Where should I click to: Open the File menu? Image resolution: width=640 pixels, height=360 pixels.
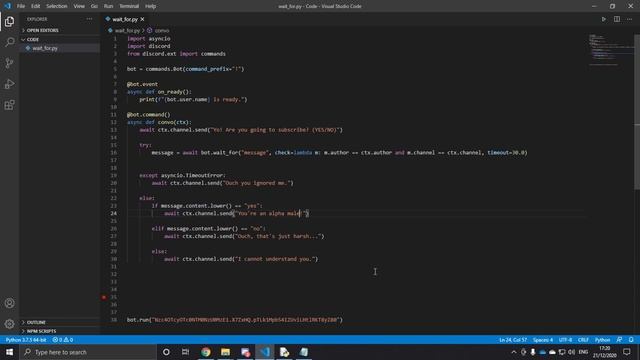[x=21, y=6]
